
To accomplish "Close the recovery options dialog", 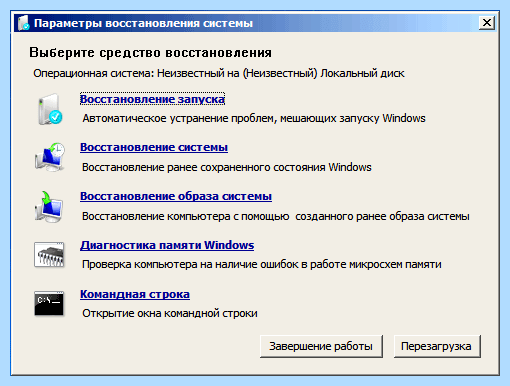I will (487, 23).
